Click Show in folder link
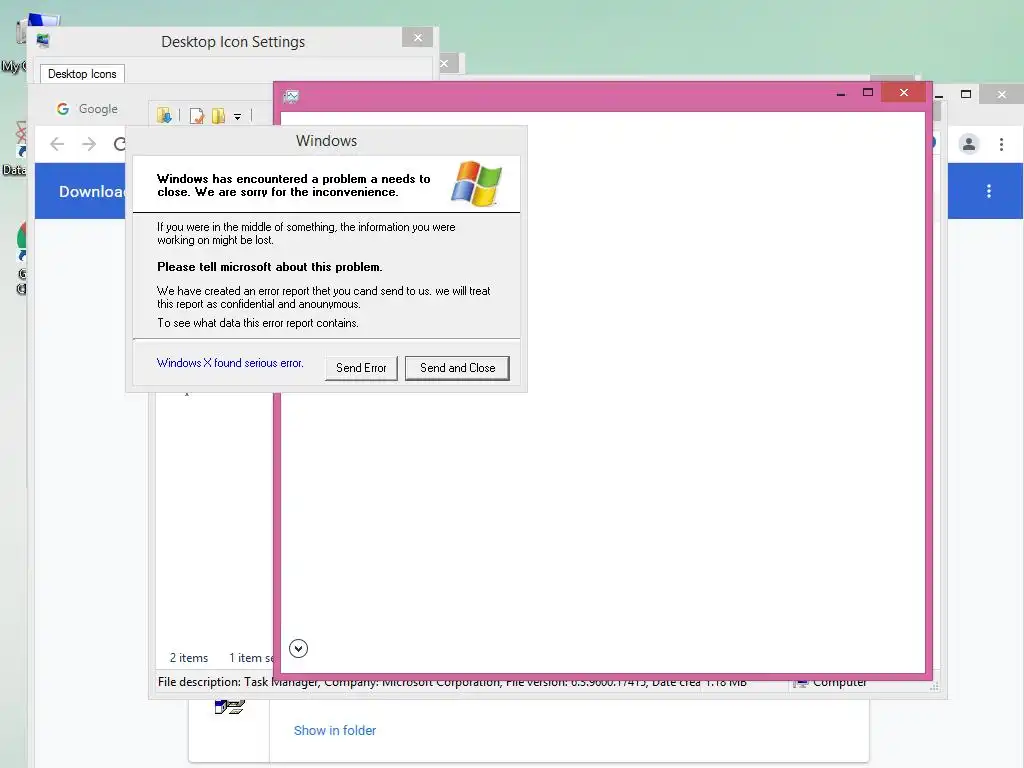The image size is (1024, 768). coord(334,731)
